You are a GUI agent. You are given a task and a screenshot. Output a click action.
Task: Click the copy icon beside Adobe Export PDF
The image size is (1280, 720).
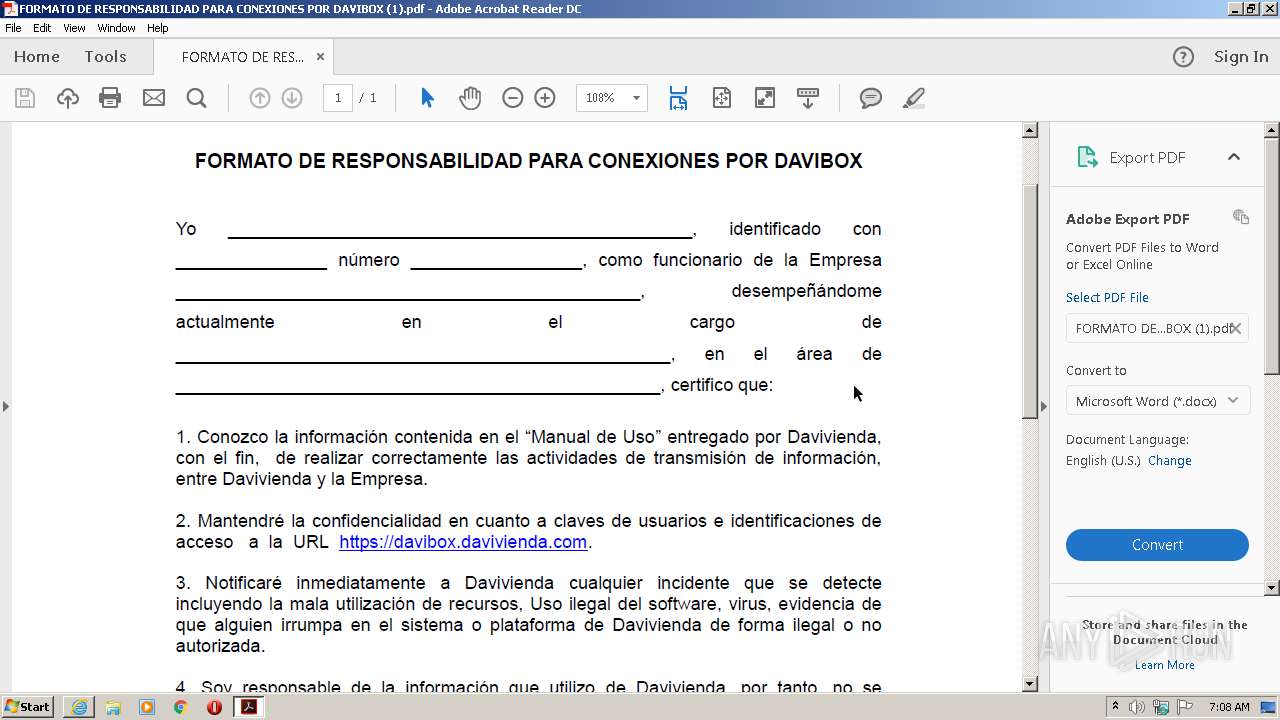(1241, 217)
